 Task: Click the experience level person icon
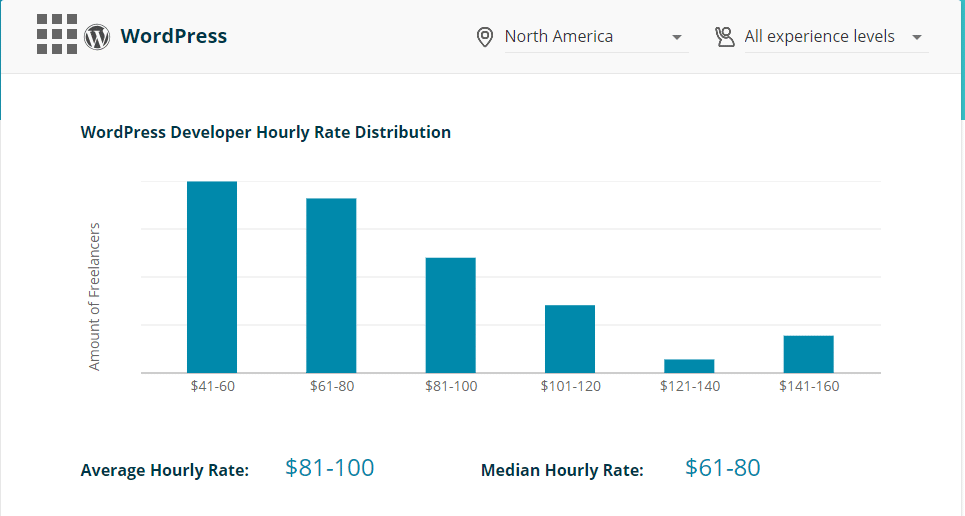pyautogui.click(x=725, y=37)
